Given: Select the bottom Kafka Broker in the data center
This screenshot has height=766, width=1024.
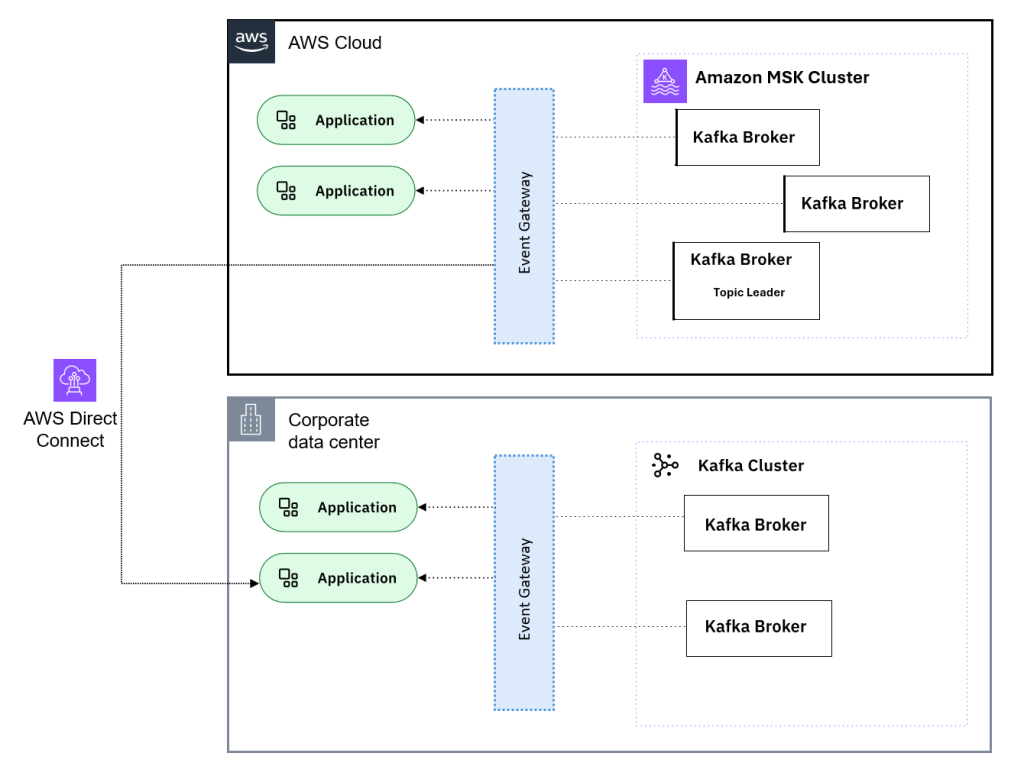Looking at the screenshot, I should coord(758,627).
